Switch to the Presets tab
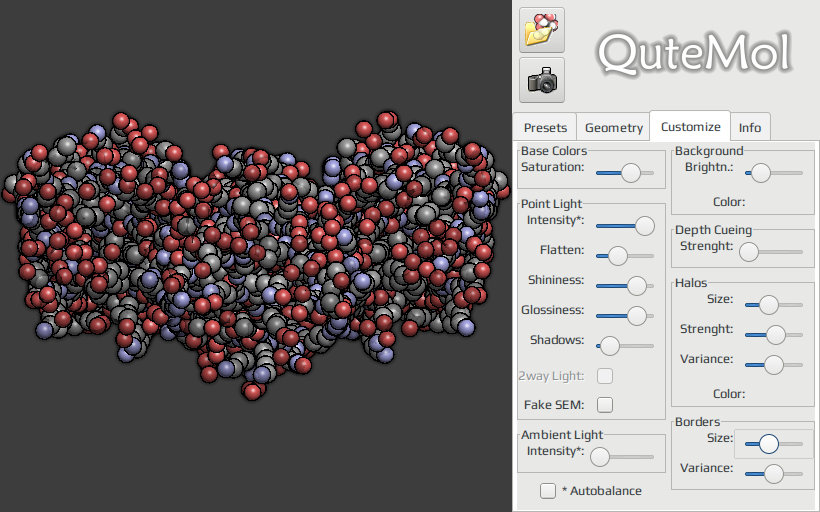The width and height of the screenshot is (820, 512). [x=545, y=127]
